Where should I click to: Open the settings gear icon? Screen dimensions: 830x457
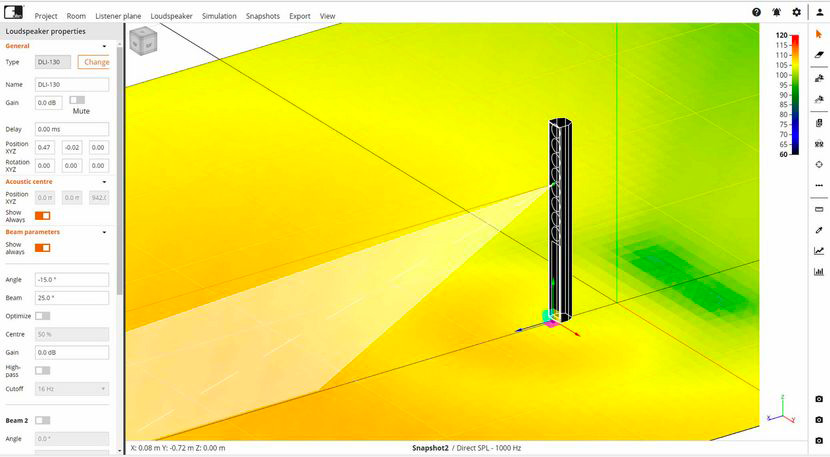796,12
